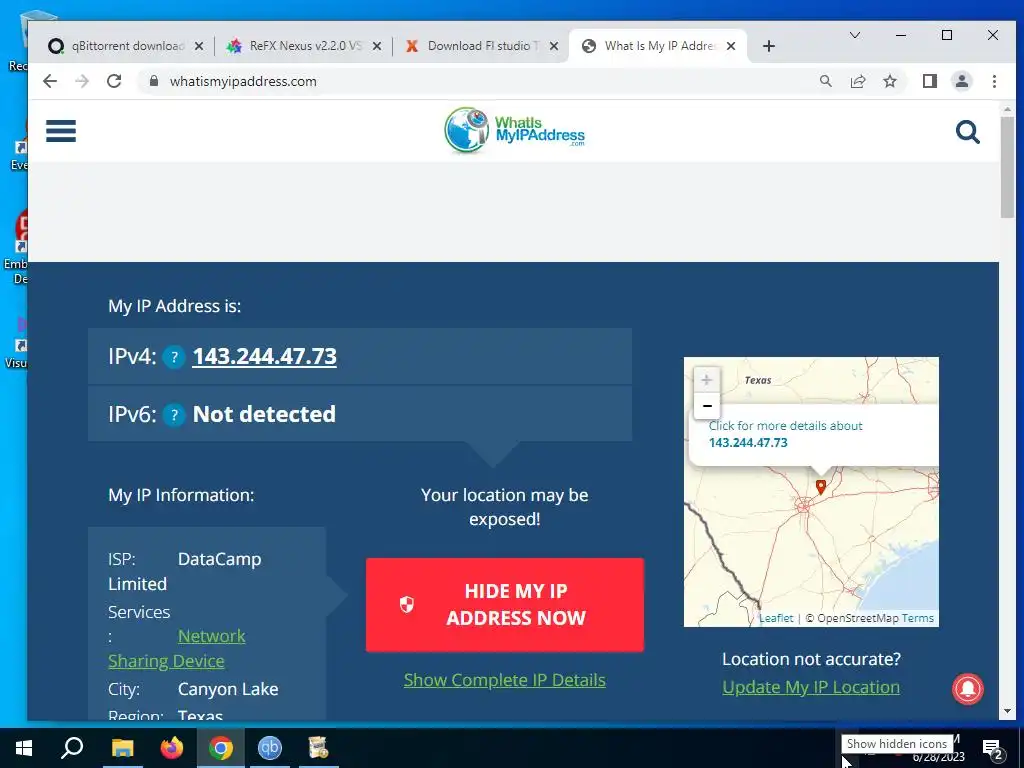Viewport: 1024px width, 768px height.
Task: Click the site search magnifier icon
Action: (968, 132)
